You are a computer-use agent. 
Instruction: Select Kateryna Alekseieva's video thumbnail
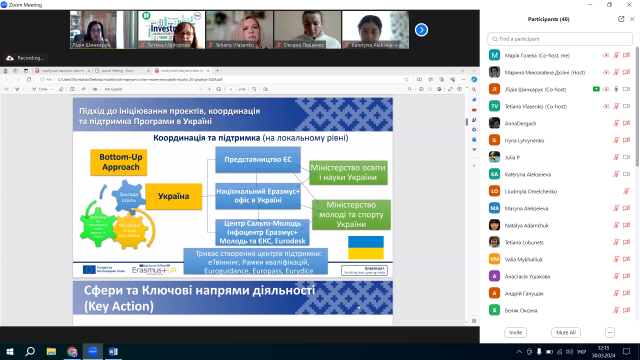coord(375,30)
